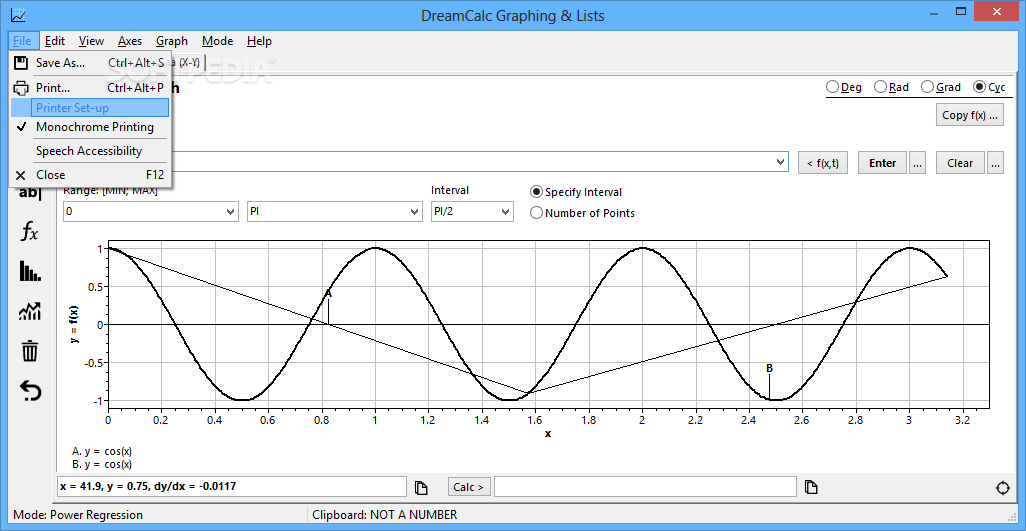Select the Rad angle mode
1026x531 pixels.
pyautogui.click(x=891, y=87)
